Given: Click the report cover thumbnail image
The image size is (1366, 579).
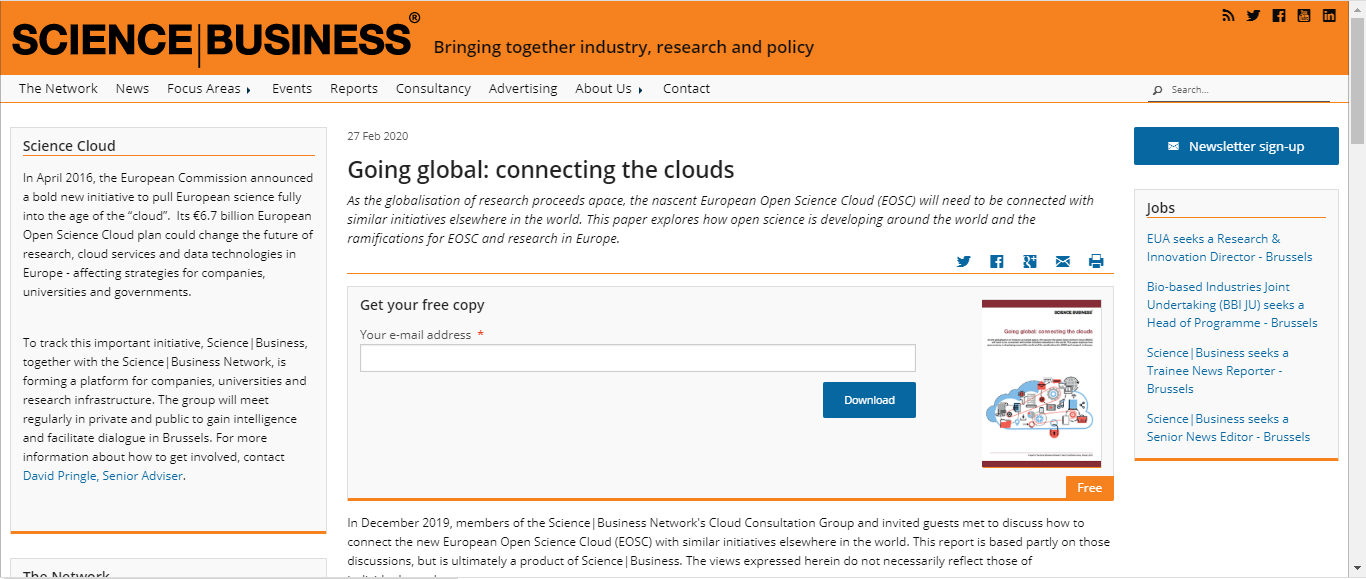Looking at the screenshot, I should (x=1041, y=384).
